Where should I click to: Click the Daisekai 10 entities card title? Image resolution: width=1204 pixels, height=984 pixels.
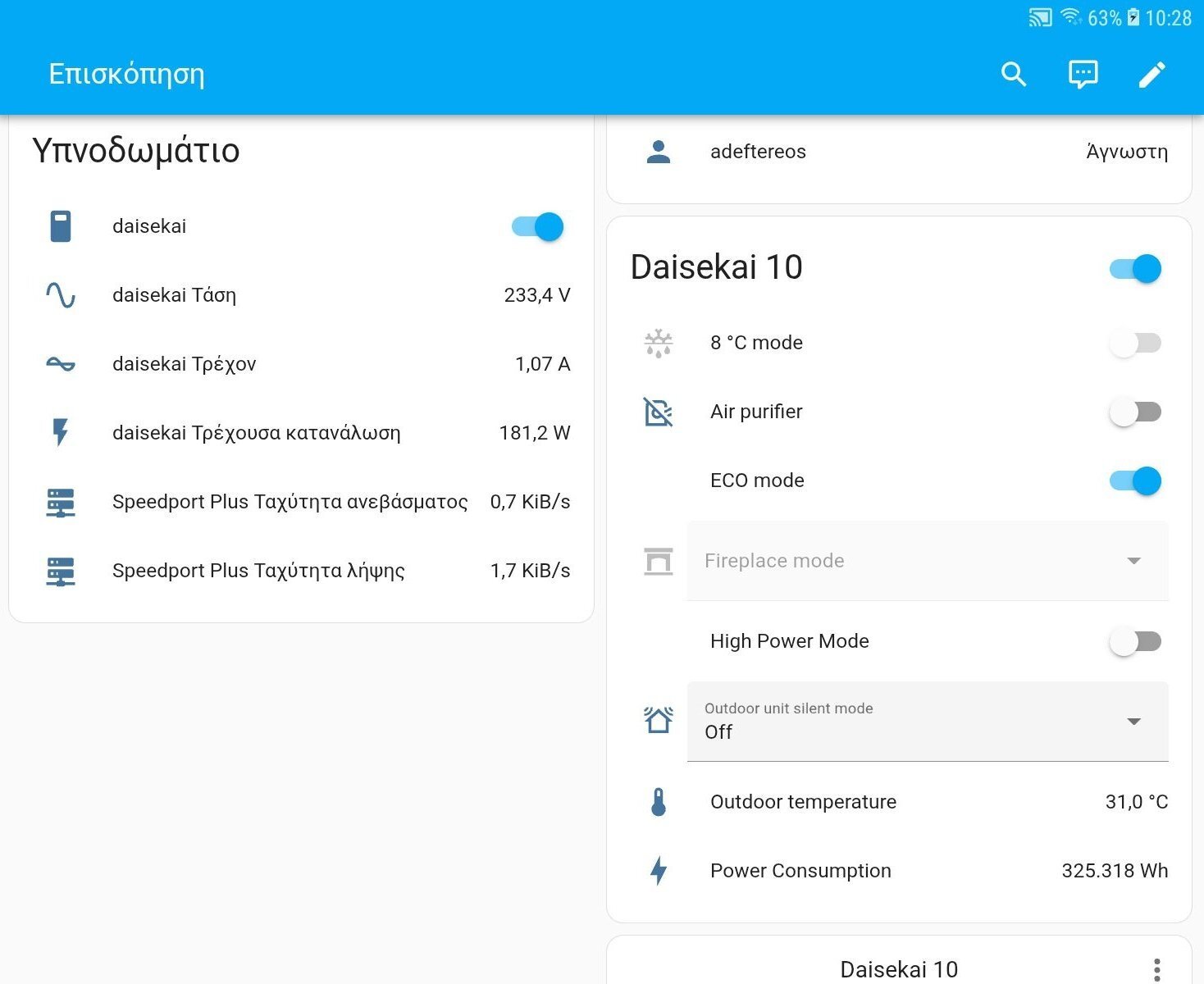coord(716,267)
